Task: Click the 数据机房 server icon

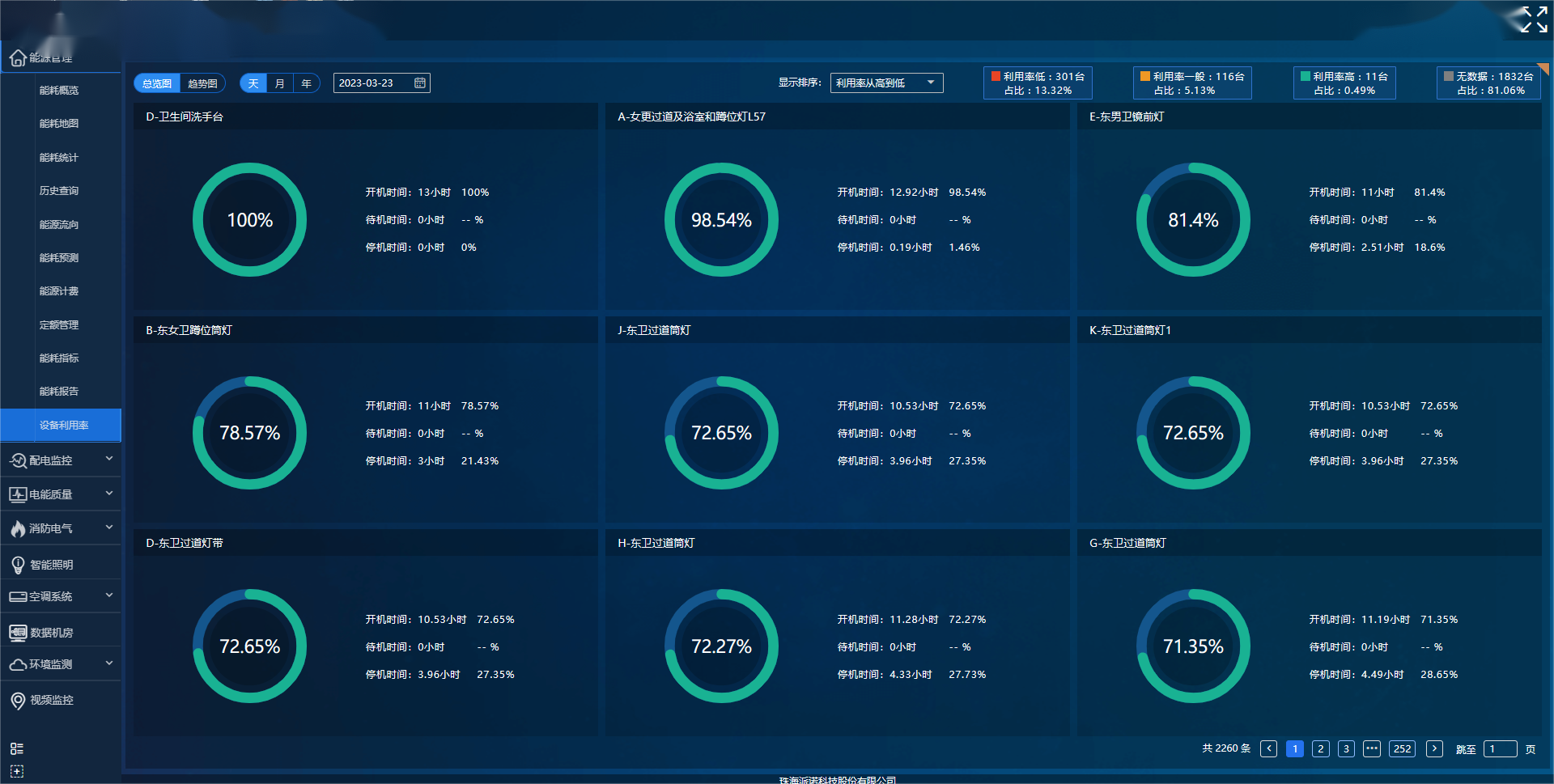Action: coord(18,633)
